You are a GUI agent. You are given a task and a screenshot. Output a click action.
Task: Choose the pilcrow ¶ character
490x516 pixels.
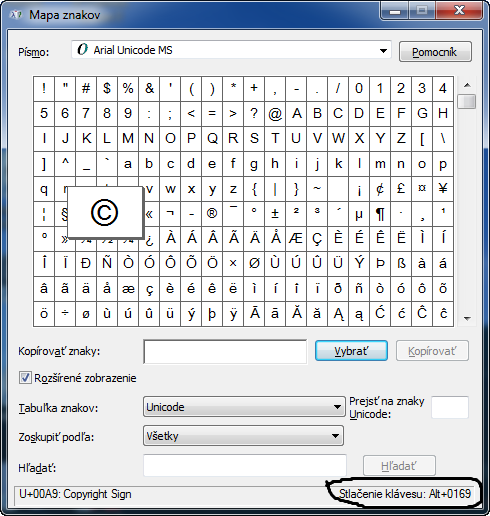point(380,214)
